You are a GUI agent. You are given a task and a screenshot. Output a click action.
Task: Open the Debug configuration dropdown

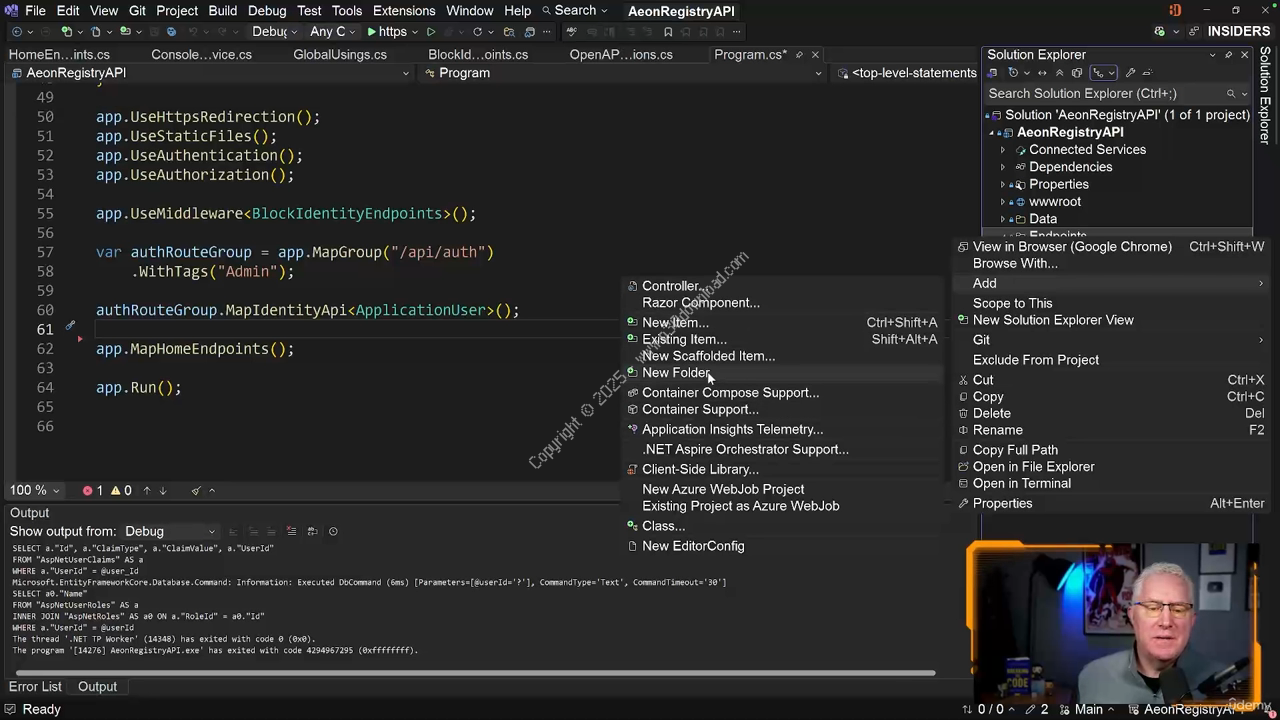(x=274, y=32)
